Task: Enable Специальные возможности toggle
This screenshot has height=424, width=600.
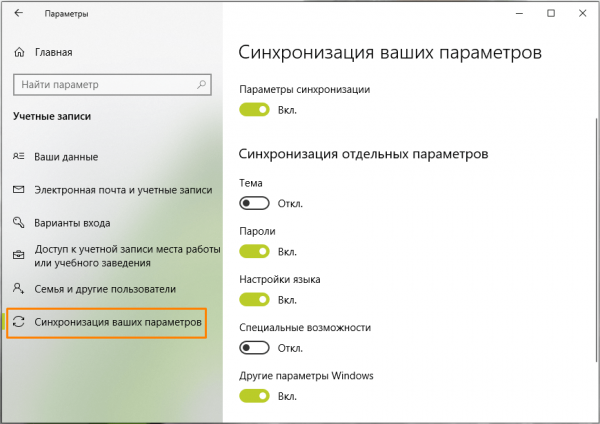Action: (254, 348)
